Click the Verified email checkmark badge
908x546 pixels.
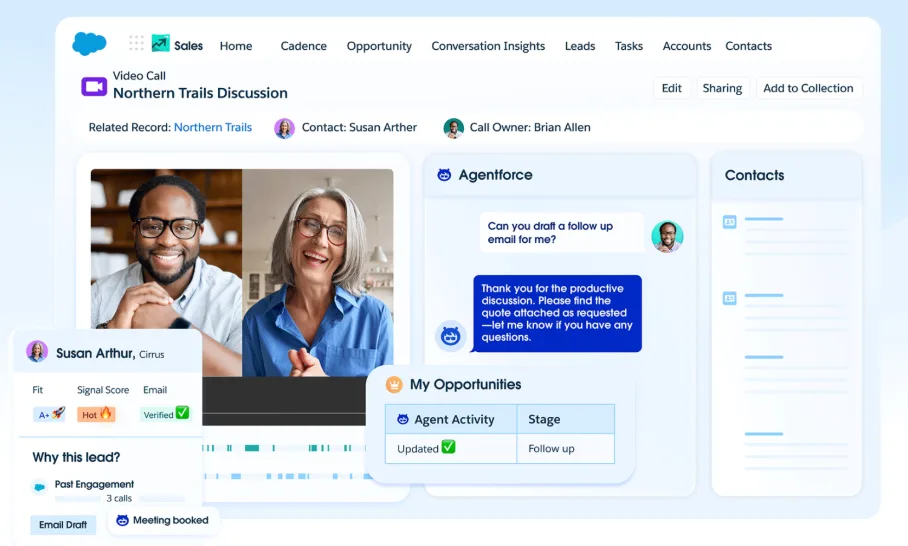pos(165,414)
